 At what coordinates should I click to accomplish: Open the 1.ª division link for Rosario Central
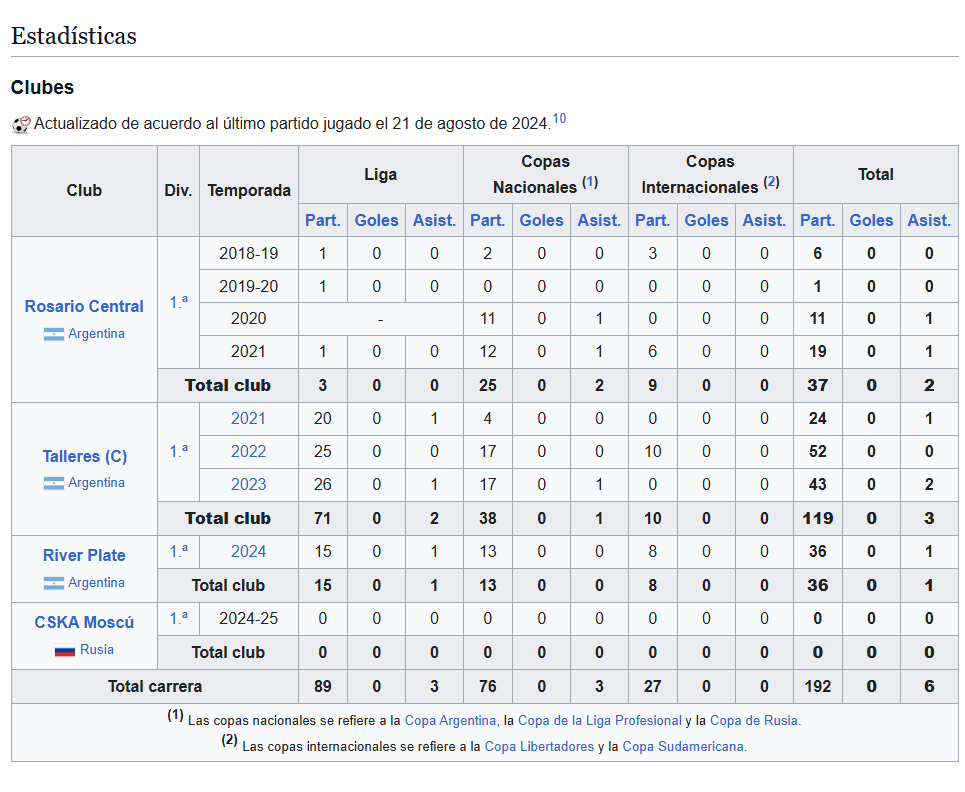point(178,302)
